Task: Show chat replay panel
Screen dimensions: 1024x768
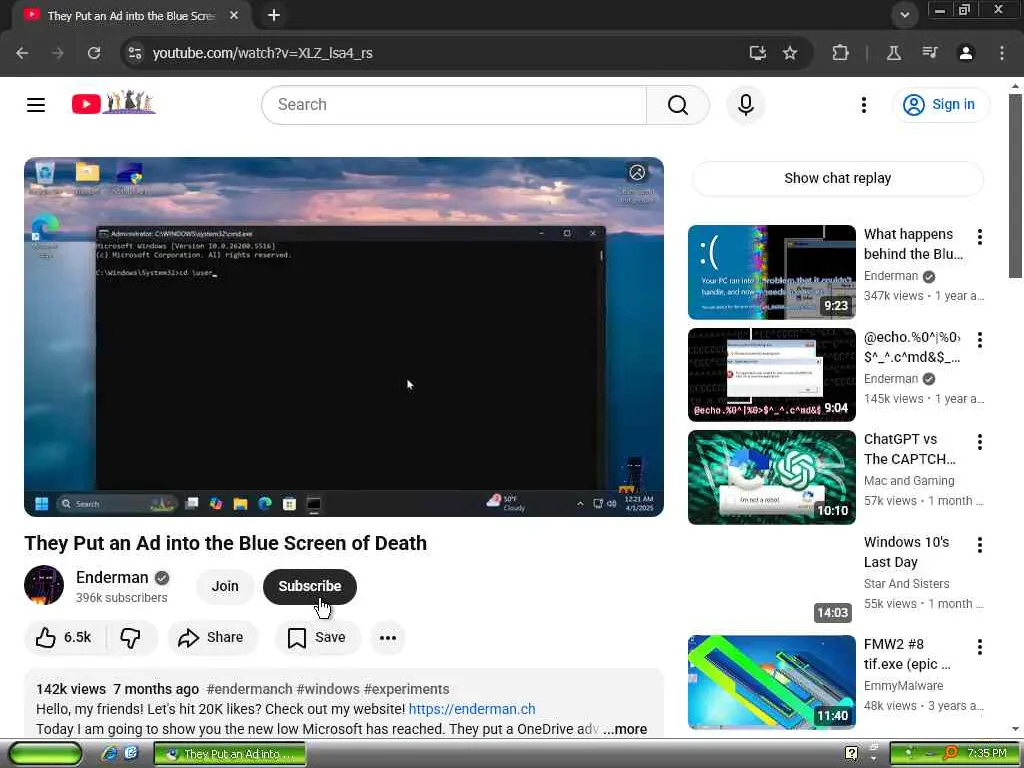Action: click(x=837, y=178)
